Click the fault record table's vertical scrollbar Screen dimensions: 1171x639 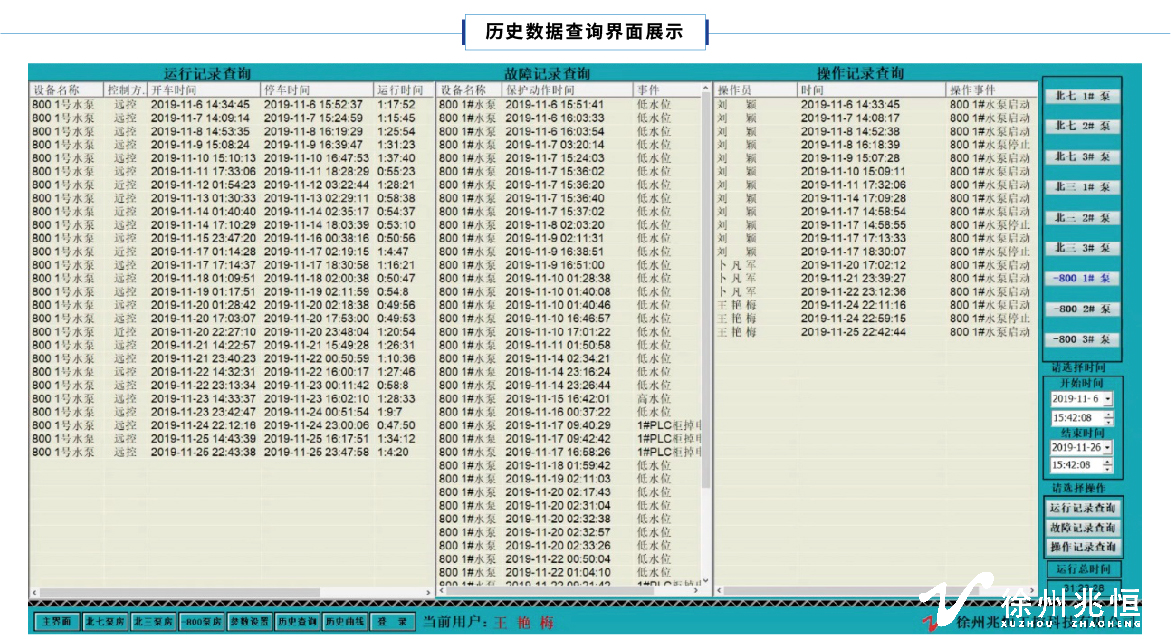[707, 300]
